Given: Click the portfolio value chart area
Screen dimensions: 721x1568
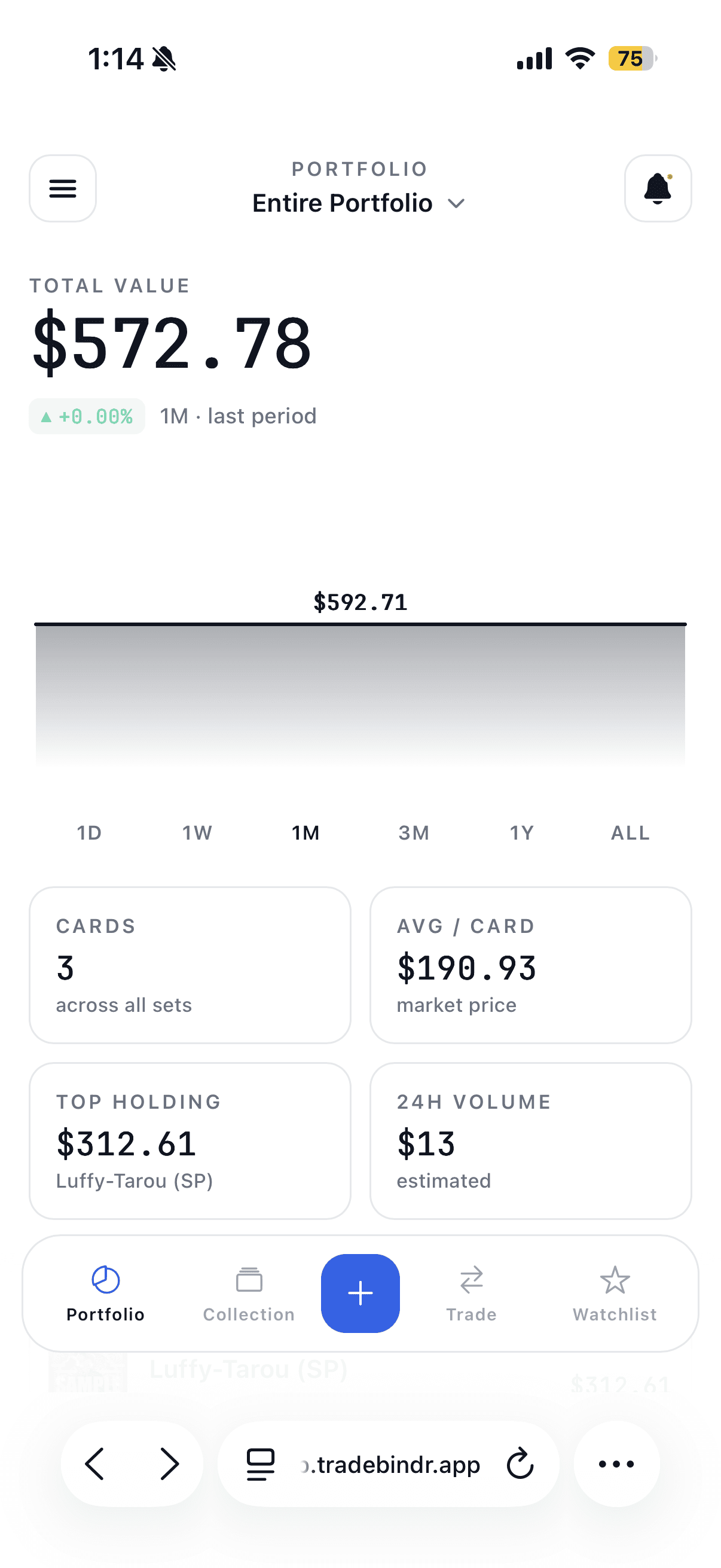Looking at the screenshot, I should [360, 694].
